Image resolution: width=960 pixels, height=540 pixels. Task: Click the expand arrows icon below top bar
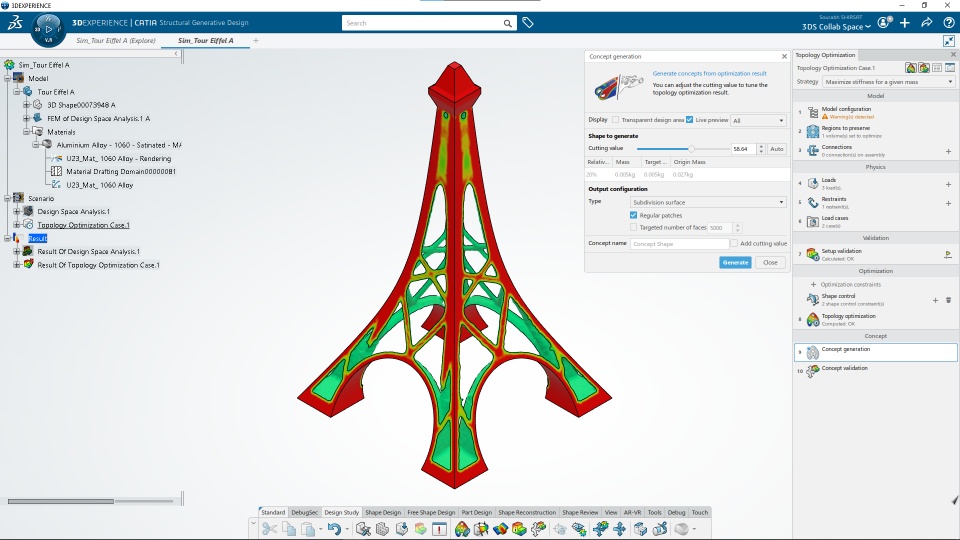tap(948, 41)
